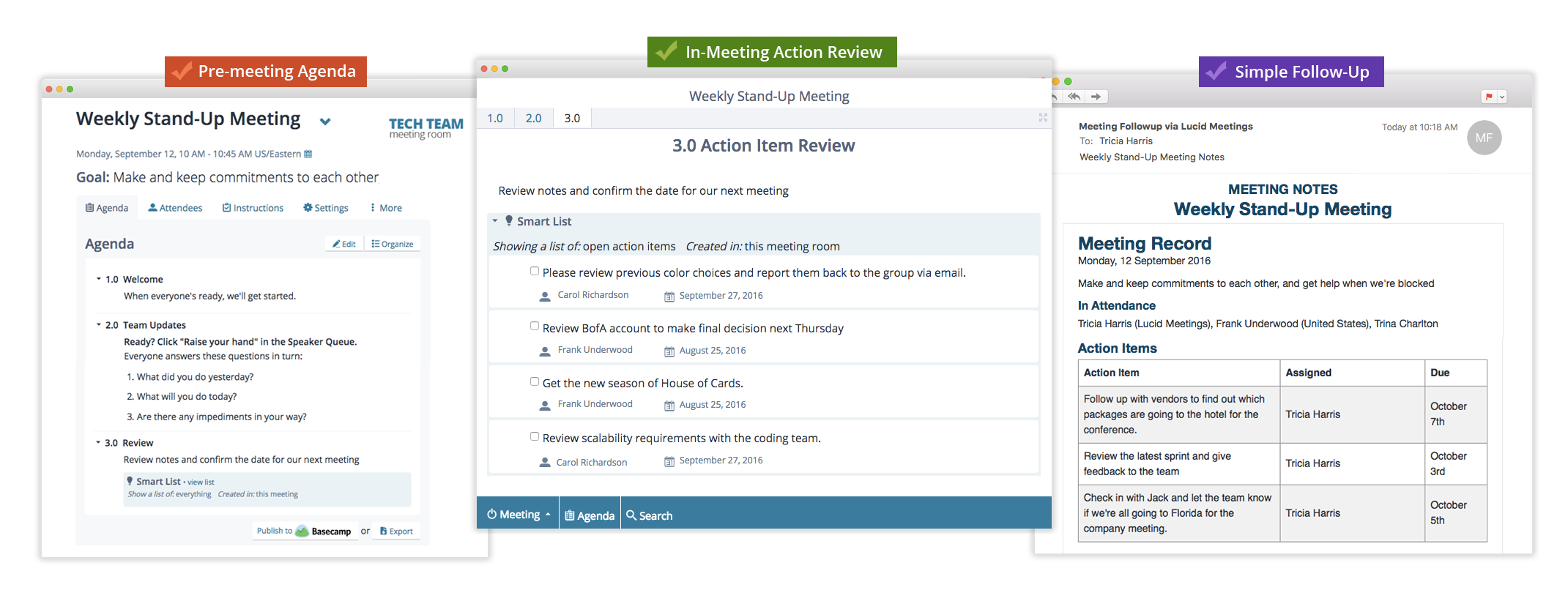Click the calendar icon beside meeting date
The height and width of the screenshot is (604, 1568).
[308, 154]
